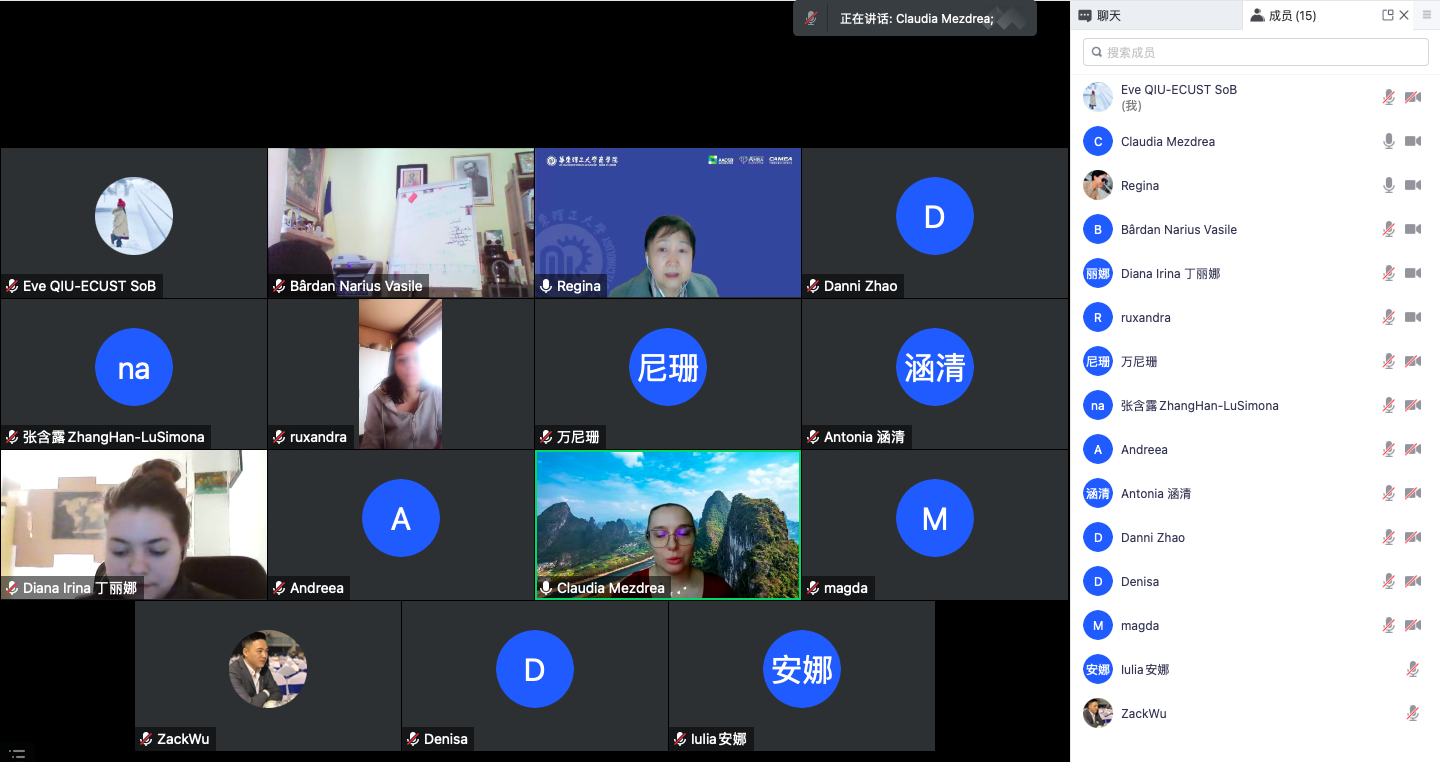The width and height of the screenshot is (1440, 762).
Task: Click magda's name in the members list
Action: point(1140,626)
